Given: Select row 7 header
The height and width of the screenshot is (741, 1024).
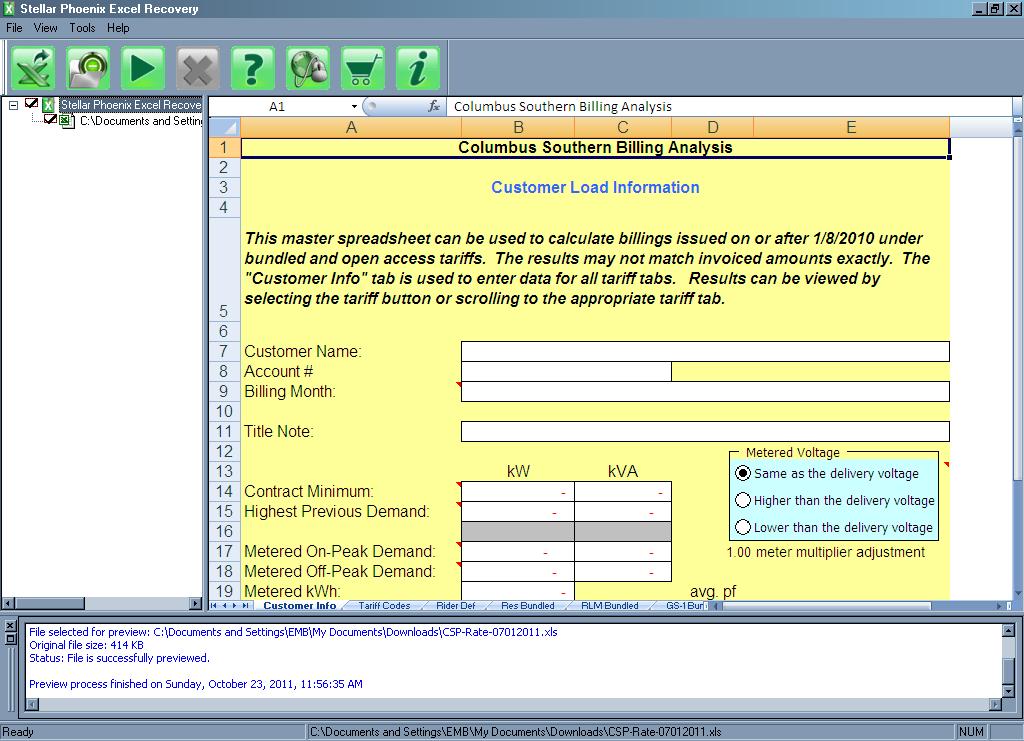Looking at the screenshot, I should click(224, 351).
